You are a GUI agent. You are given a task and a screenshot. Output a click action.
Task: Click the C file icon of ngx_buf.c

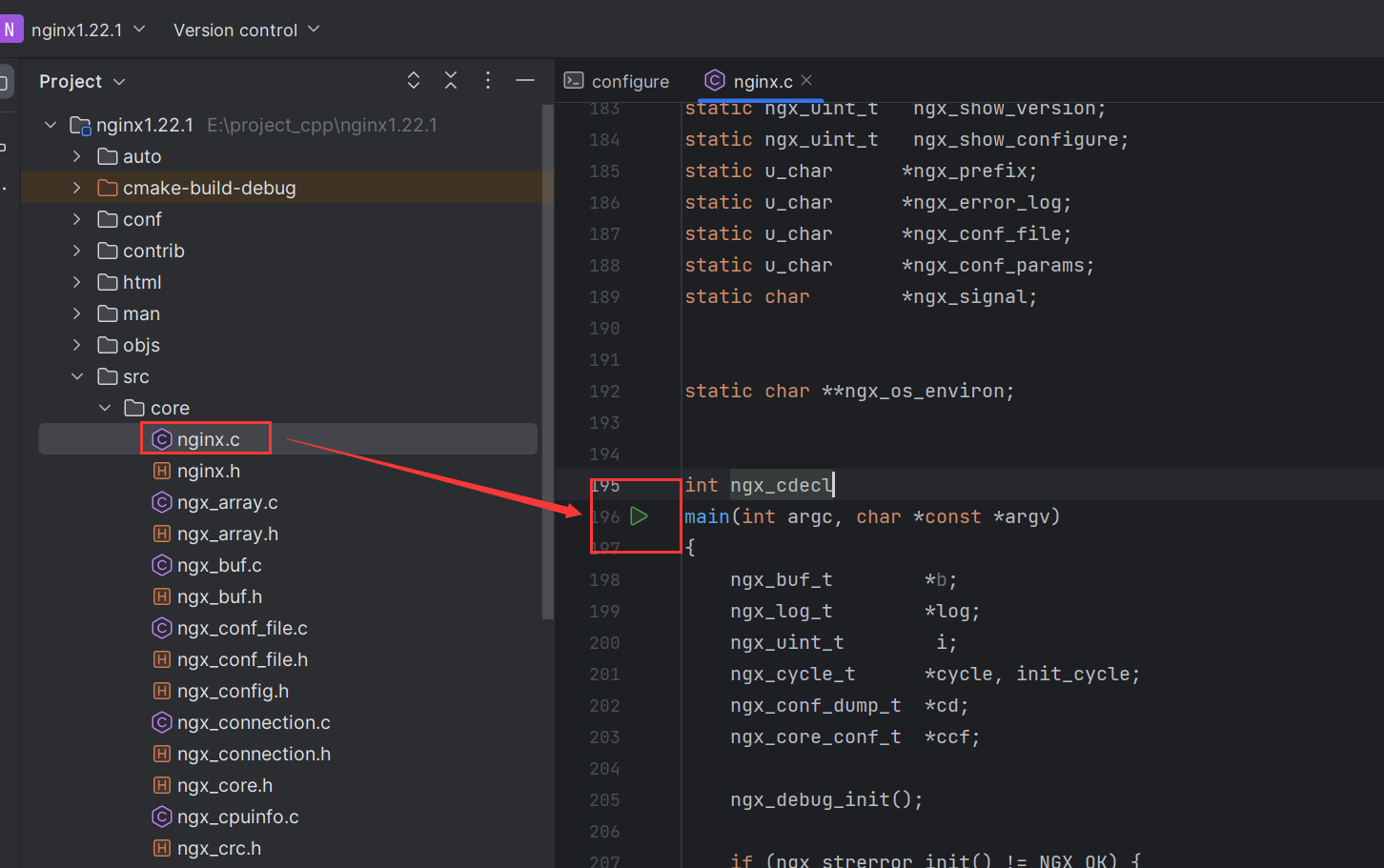[x=162, y=565]
